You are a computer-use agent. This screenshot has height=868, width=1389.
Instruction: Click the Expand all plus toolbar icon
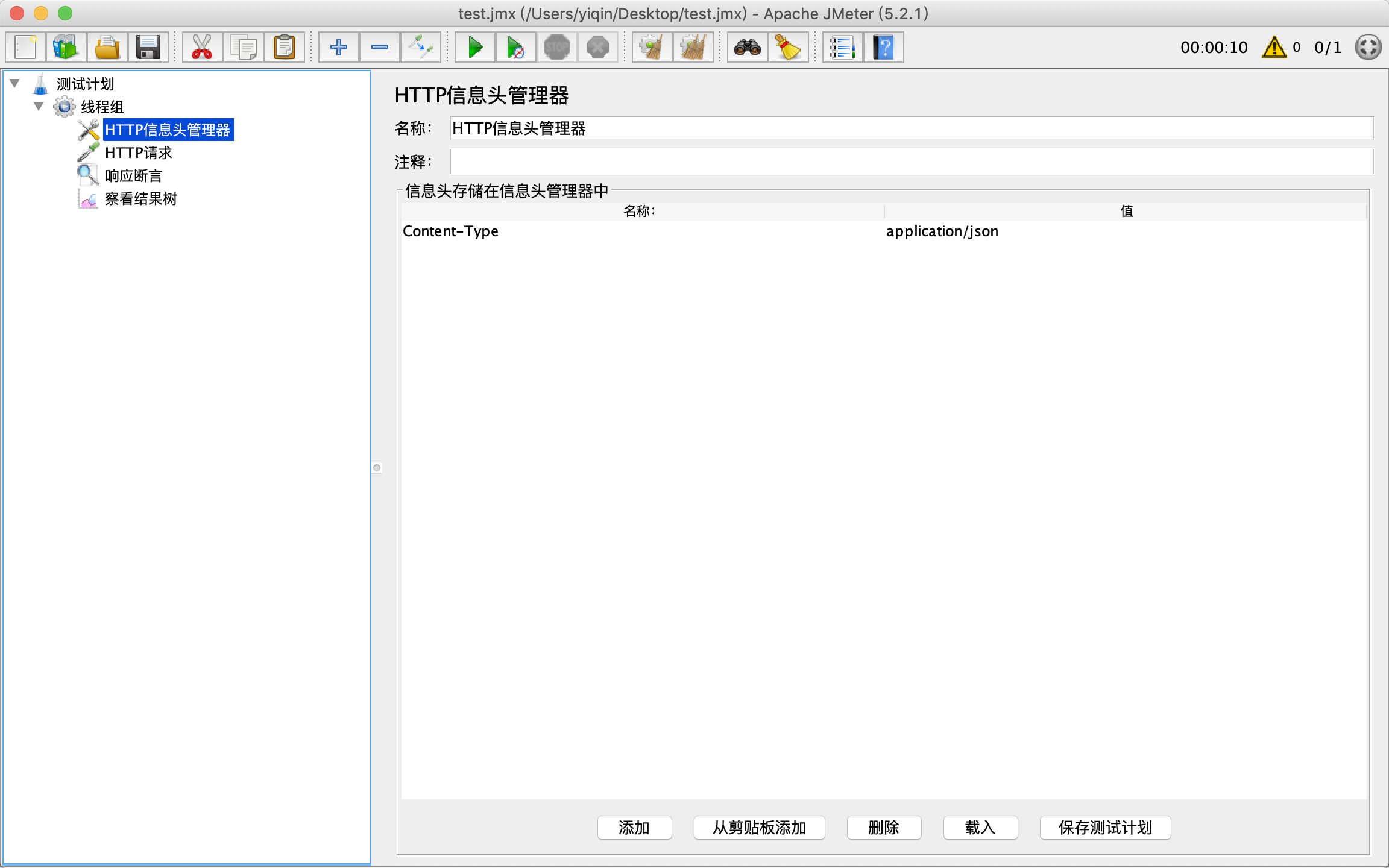(338, 47)
